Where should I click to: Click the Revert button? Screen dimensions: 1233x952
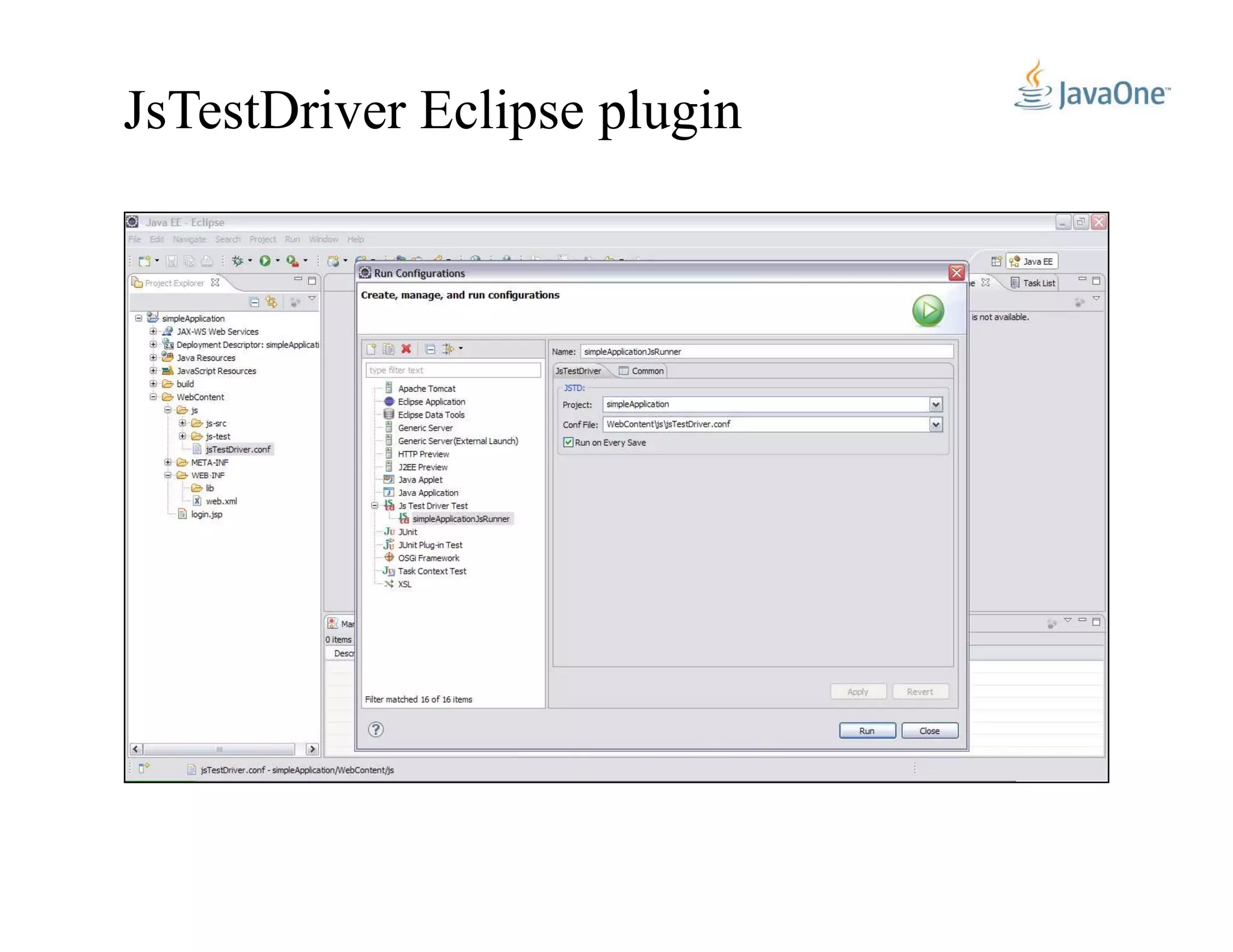[920, 691]
